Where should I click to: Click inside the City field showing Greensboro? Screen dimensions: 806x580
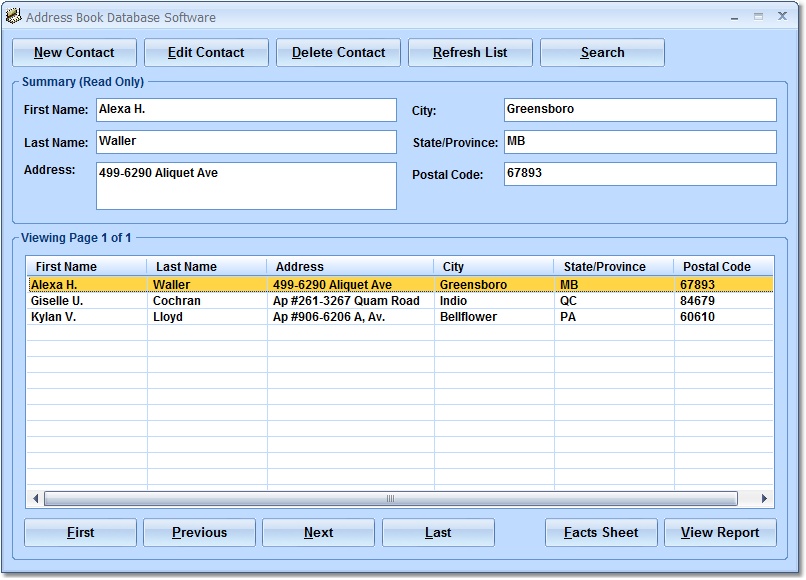pyautogui.click(x=640, y=110)
